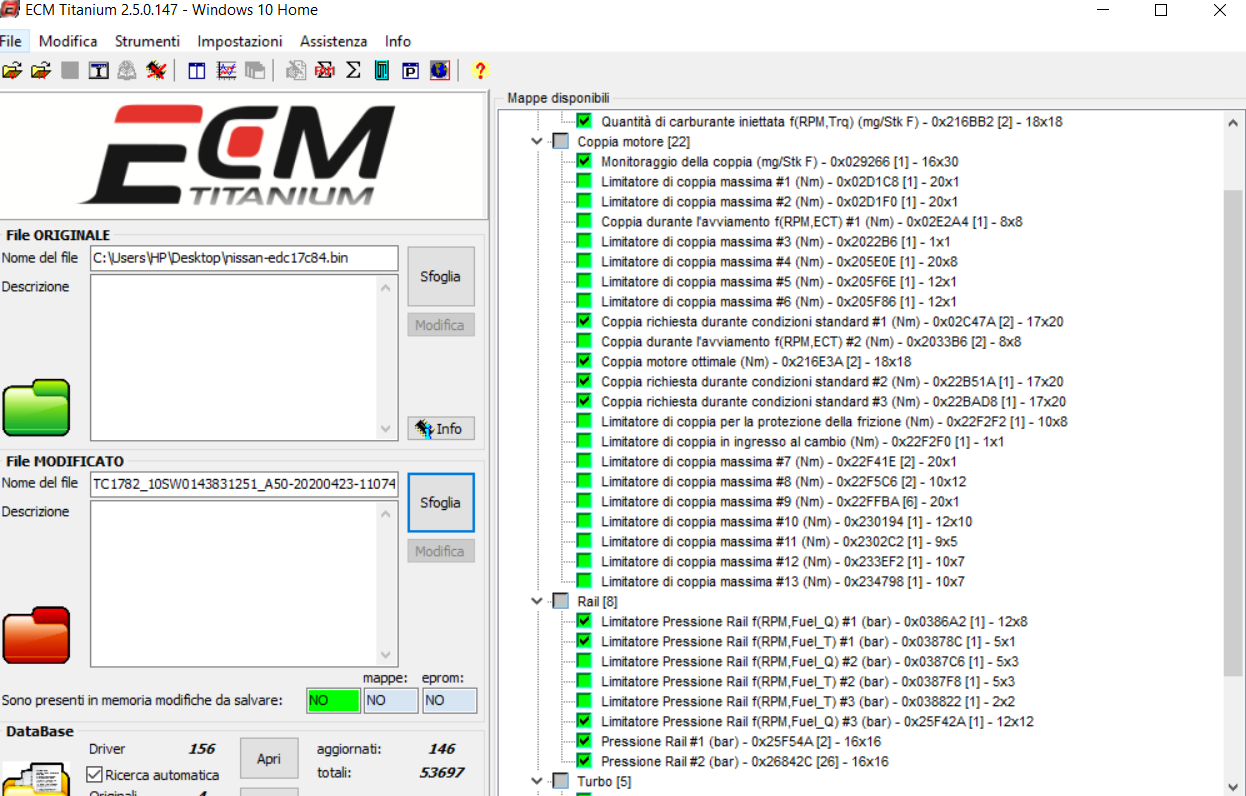Click the eprom NO status field
The image size is (1246, 796).
coord(450,701)
